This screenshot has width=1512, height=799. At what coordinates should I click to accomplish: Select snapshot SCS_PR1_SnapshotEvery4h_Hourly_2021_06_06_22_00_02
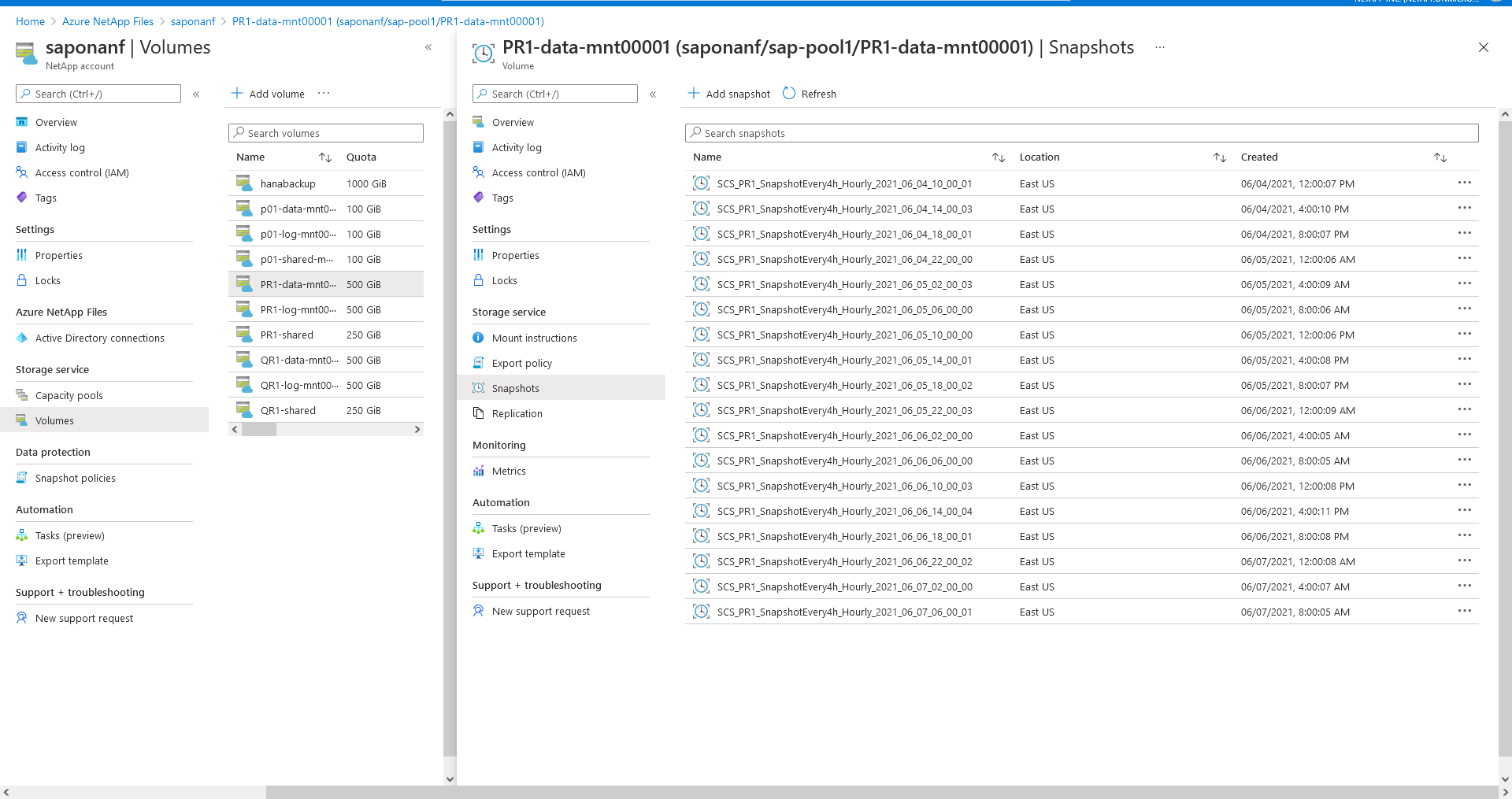click(x=845, y=561)
